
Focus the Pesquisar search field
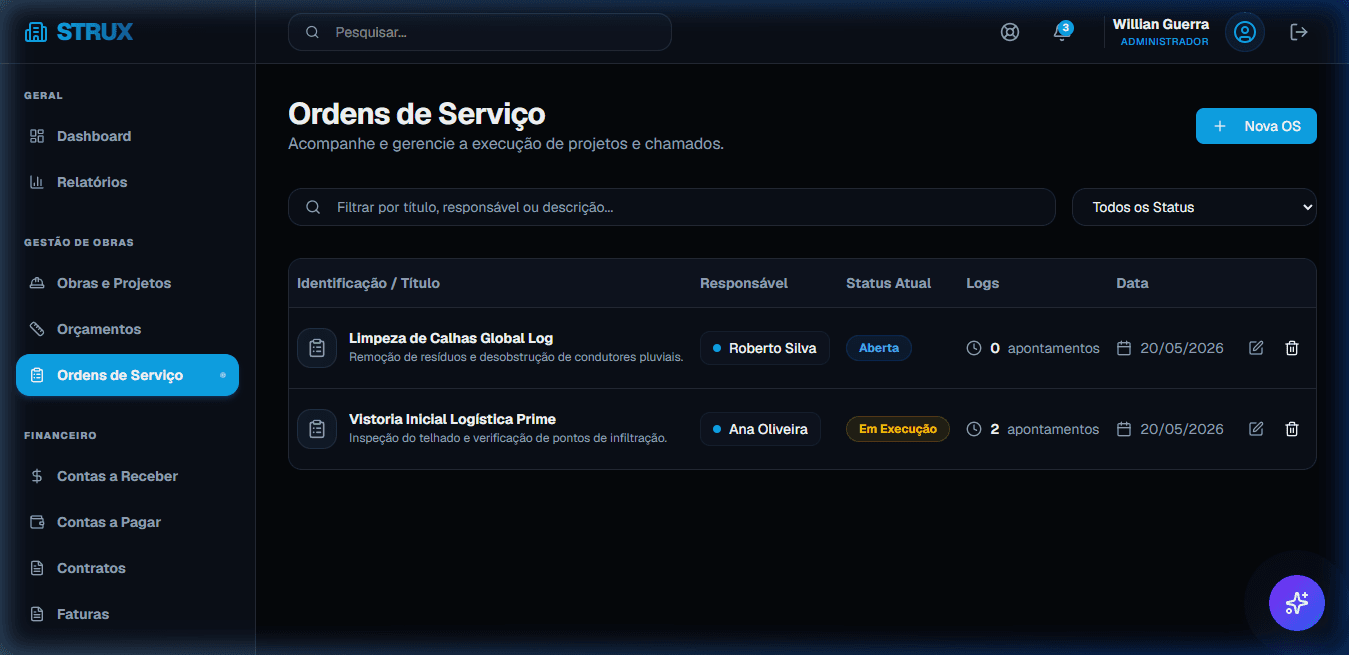[x=480, y=32]
